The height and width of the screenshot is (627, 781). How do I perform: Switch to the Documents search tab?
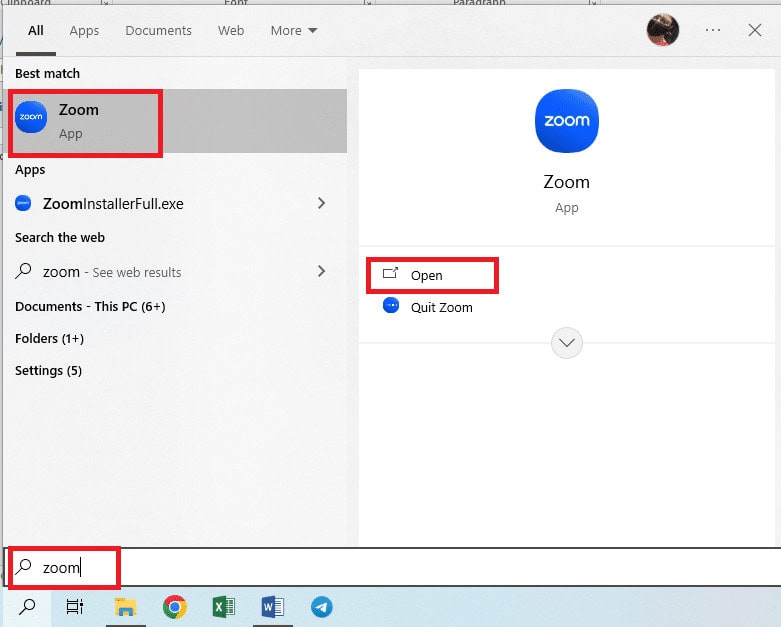[x=158, y=31]
